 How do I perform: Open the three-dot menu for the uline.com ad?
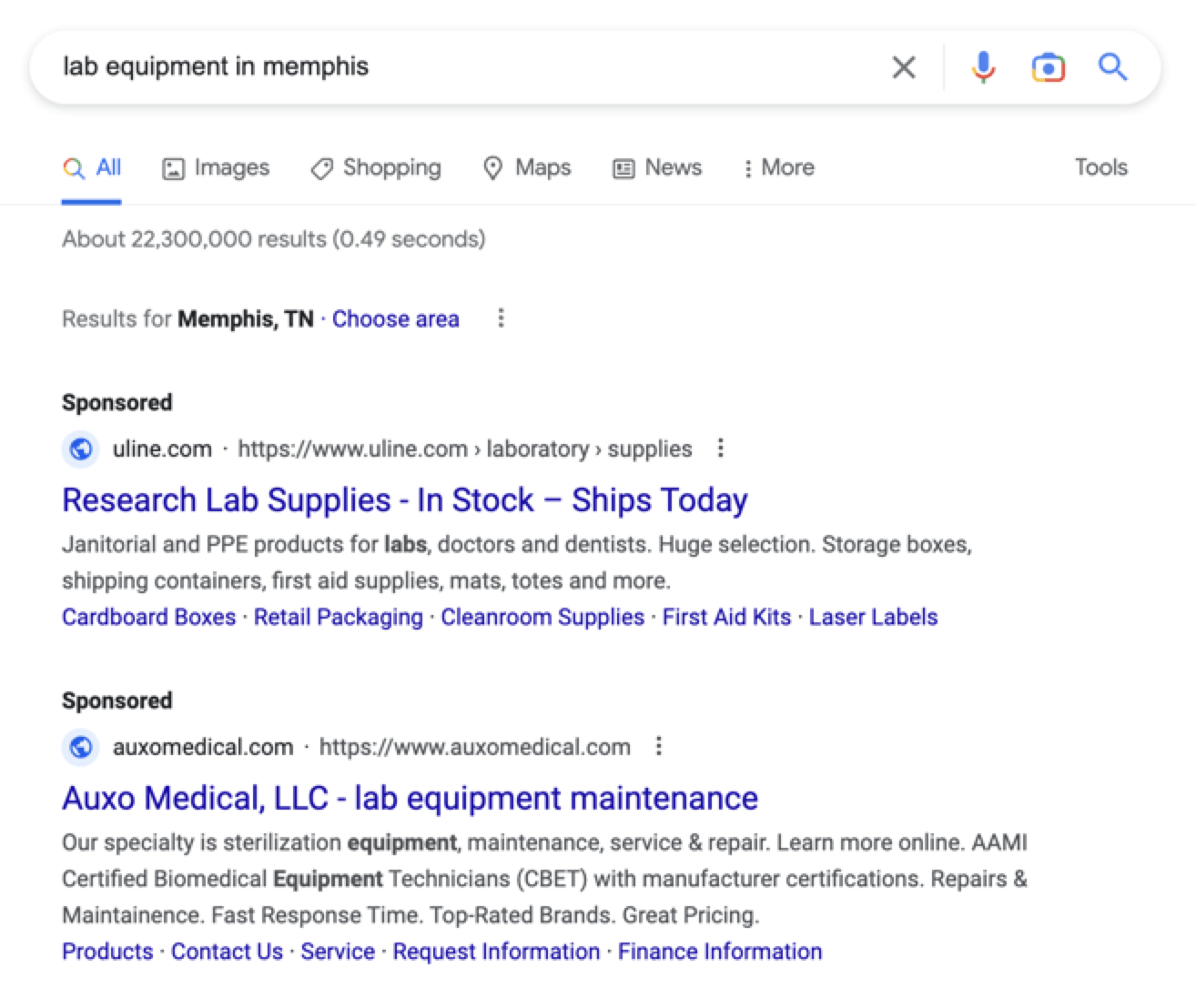tap(720, 448)
